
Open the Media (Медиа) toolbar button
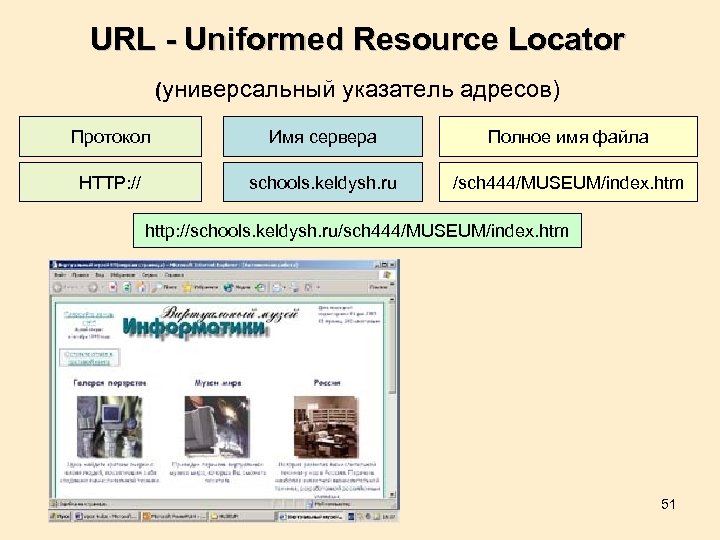[x=237, y=287]
